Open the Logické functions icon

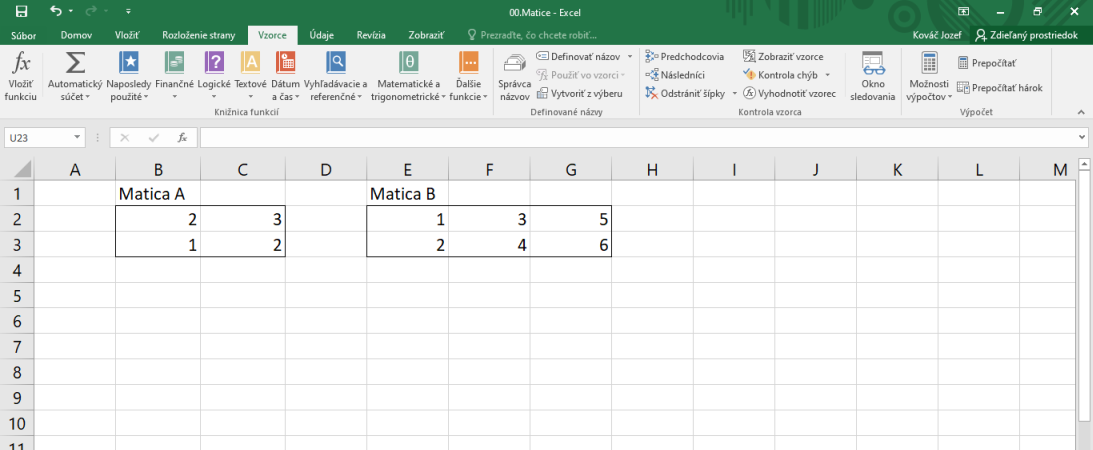214,63
